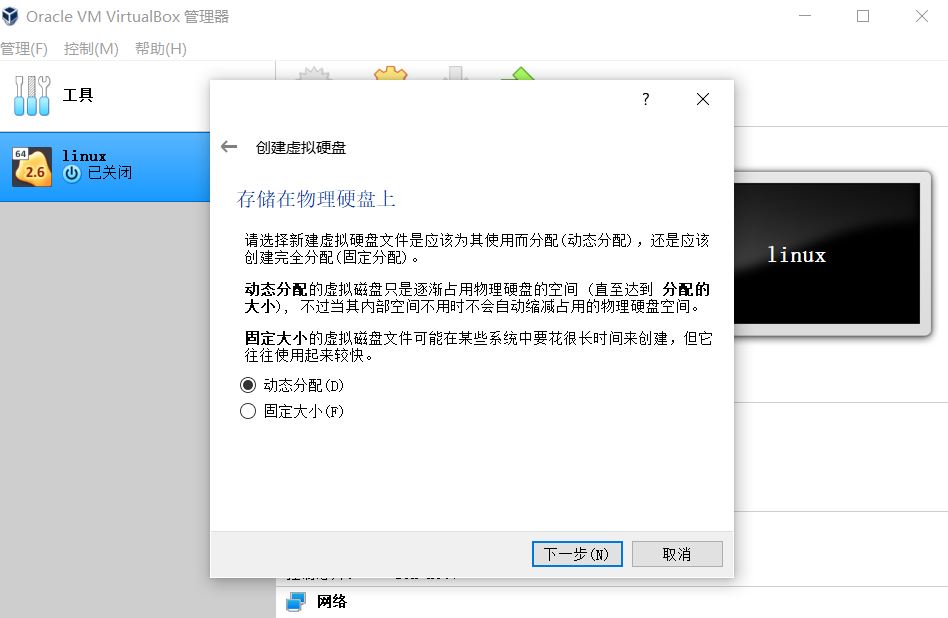The image size is (948, 618).
Task: Select the 动态分配(D) radio option
Action: [x=248, y=385]
